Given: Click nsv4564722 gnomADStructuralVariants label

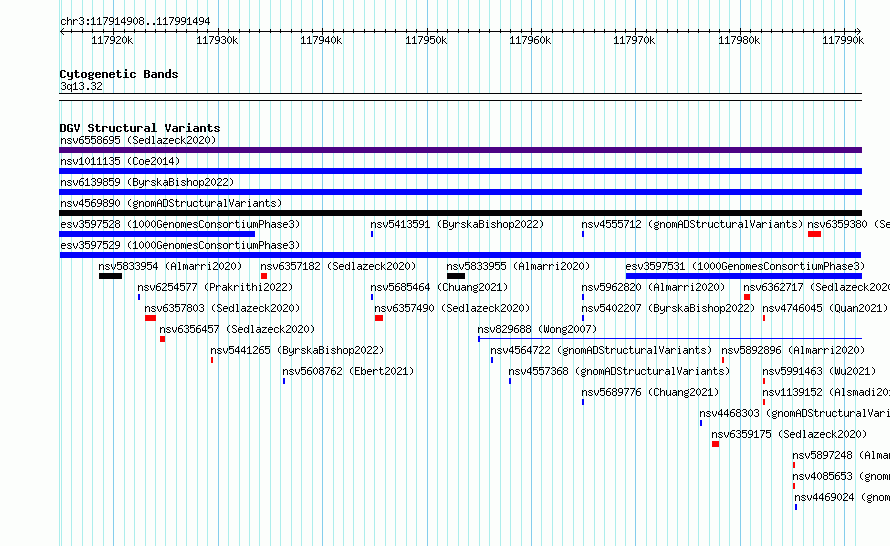Looking at the screenshot, I should pyautogui.click(x=601, y=350).
